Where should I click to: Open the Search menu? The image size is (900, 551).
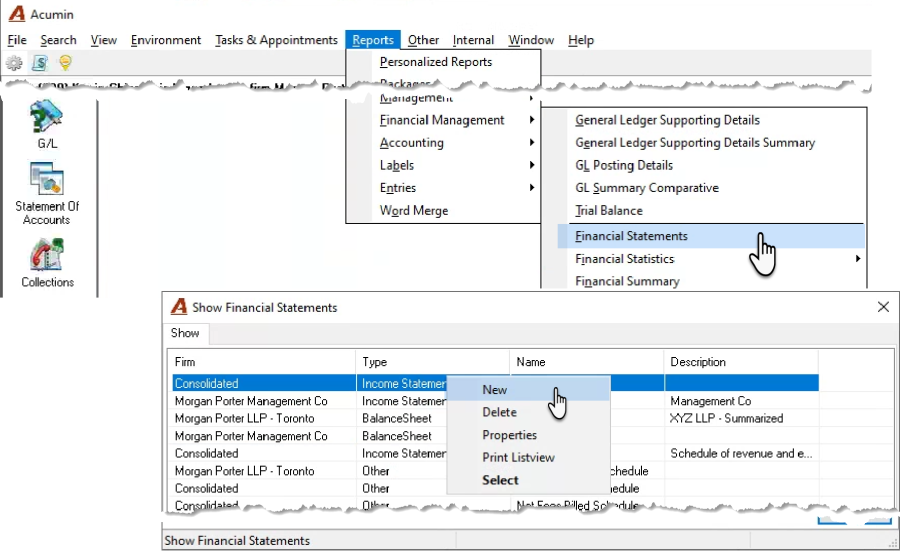[59, 40]
